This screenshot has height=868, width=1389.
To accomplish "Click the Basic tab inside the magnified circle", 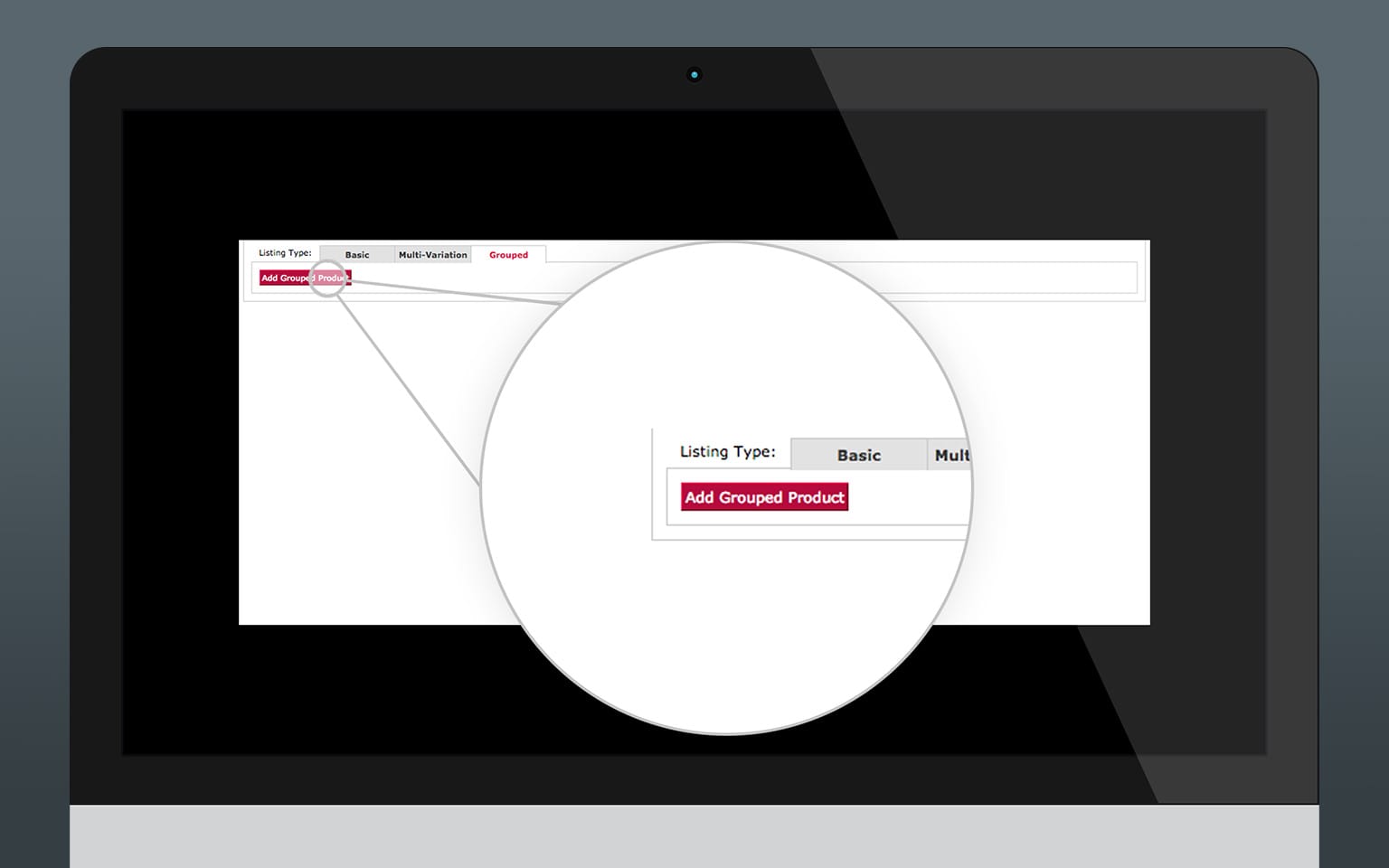I will (857, 455).
